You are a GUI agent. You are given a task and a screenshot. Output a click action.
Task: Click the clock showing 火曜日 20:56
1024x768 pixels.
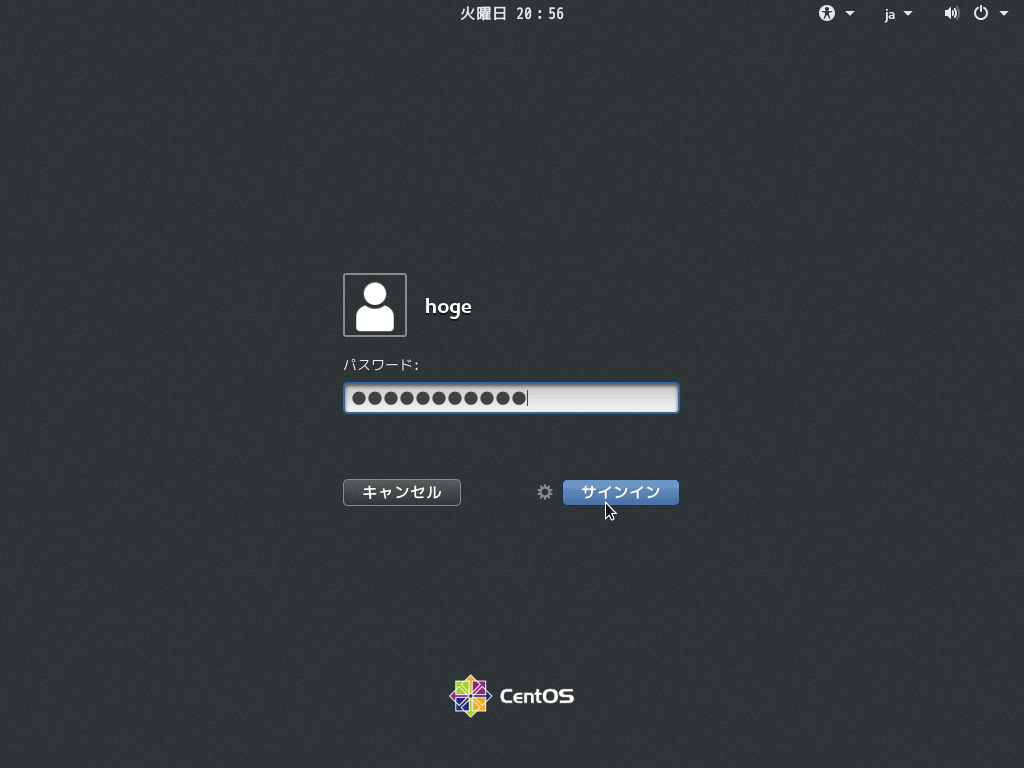coord(511,13)
